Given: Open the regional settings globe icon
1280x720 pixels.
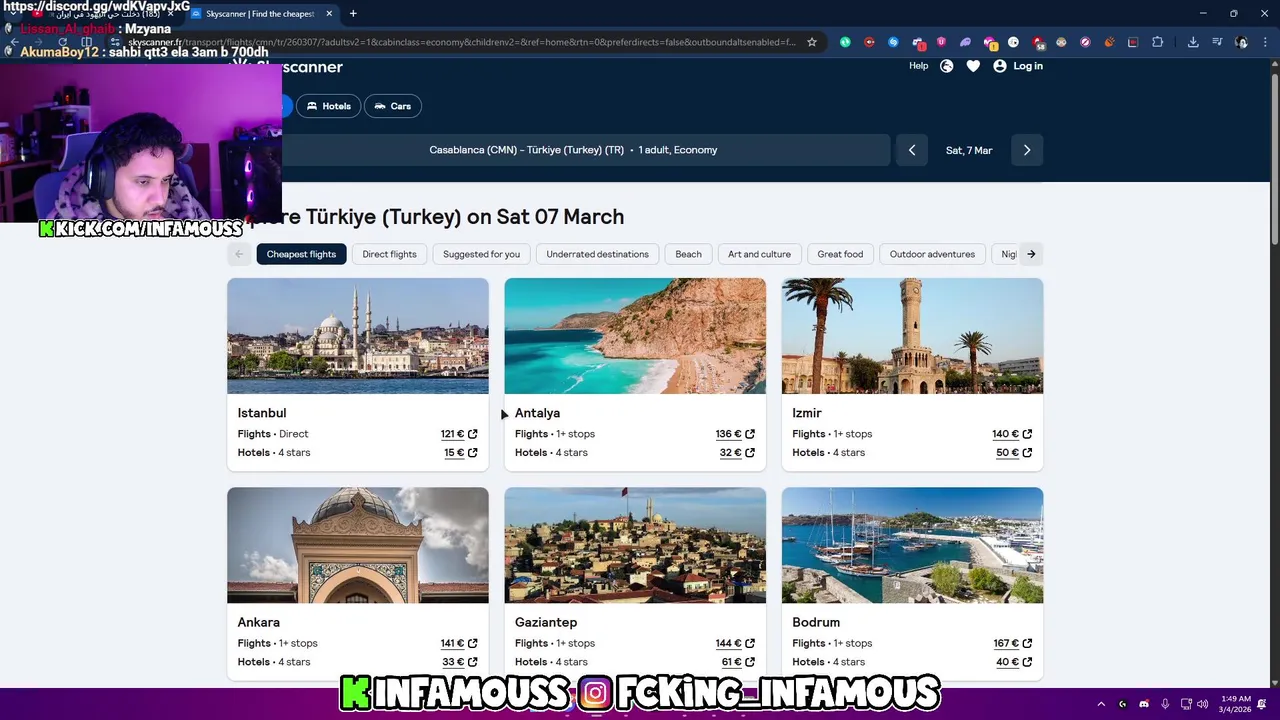Looking at the screenshot, I should tap(947, 66).
